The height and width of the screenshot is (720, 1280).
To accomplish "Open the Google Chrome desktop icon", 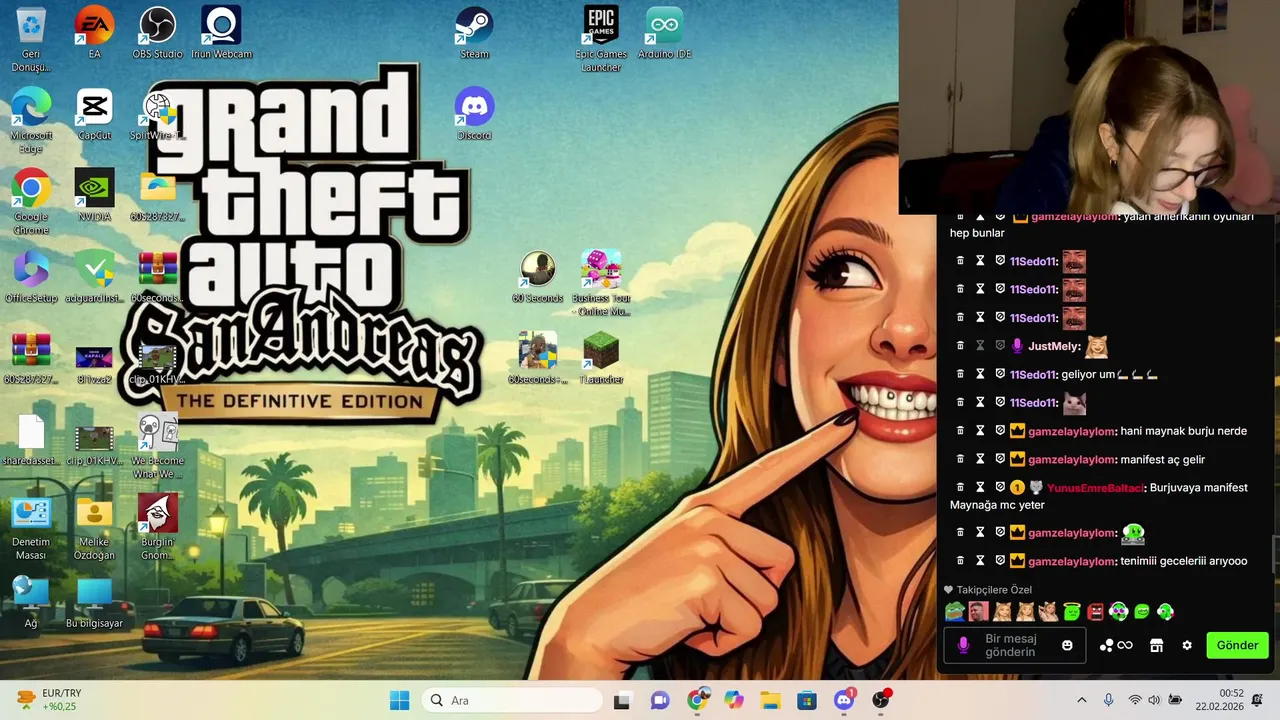I will 31,202.
